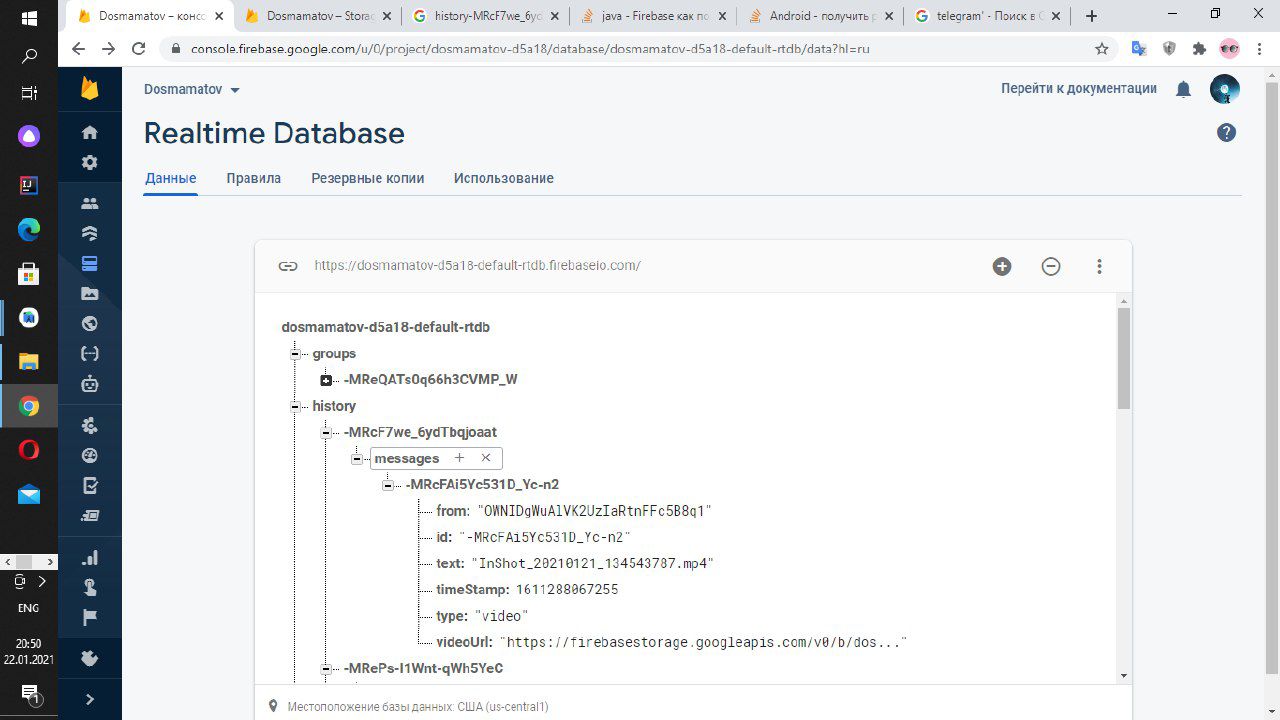The image size is (1280, 720).
Task: Switch to Правила tab
Action: [253, 178]
